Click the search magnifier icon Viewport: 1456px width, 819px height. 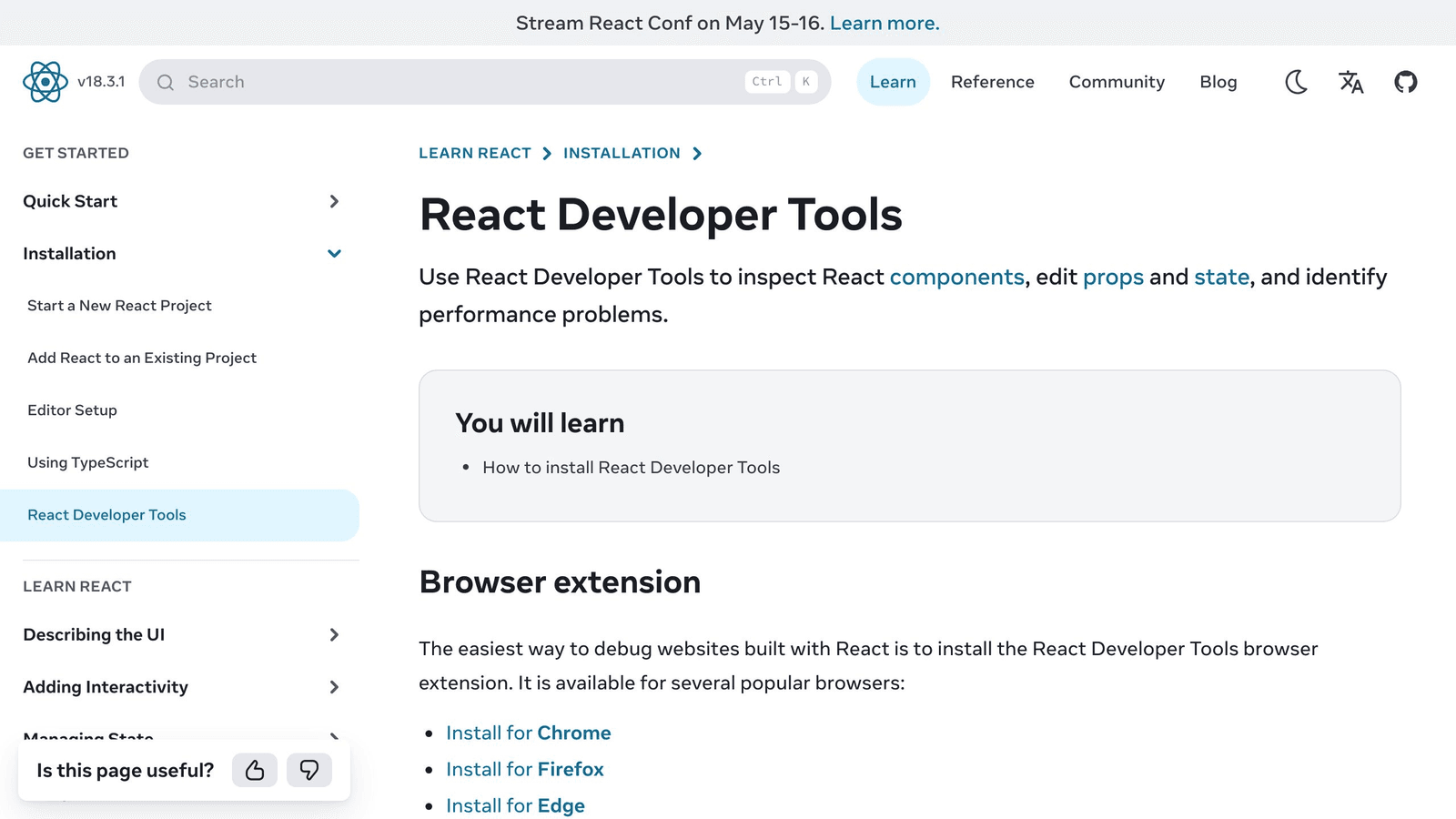pyautogui.click(x=166, y=82)
